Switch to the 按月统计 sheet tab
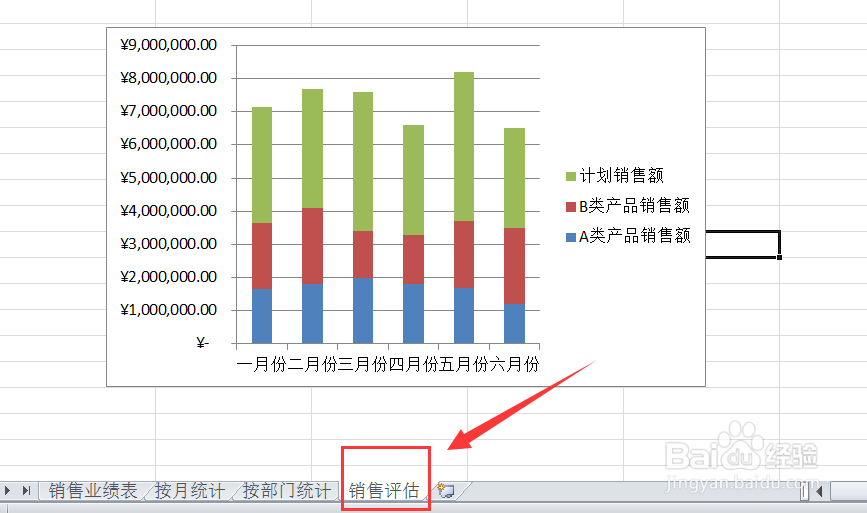867x513 pixels. [190, 490]
